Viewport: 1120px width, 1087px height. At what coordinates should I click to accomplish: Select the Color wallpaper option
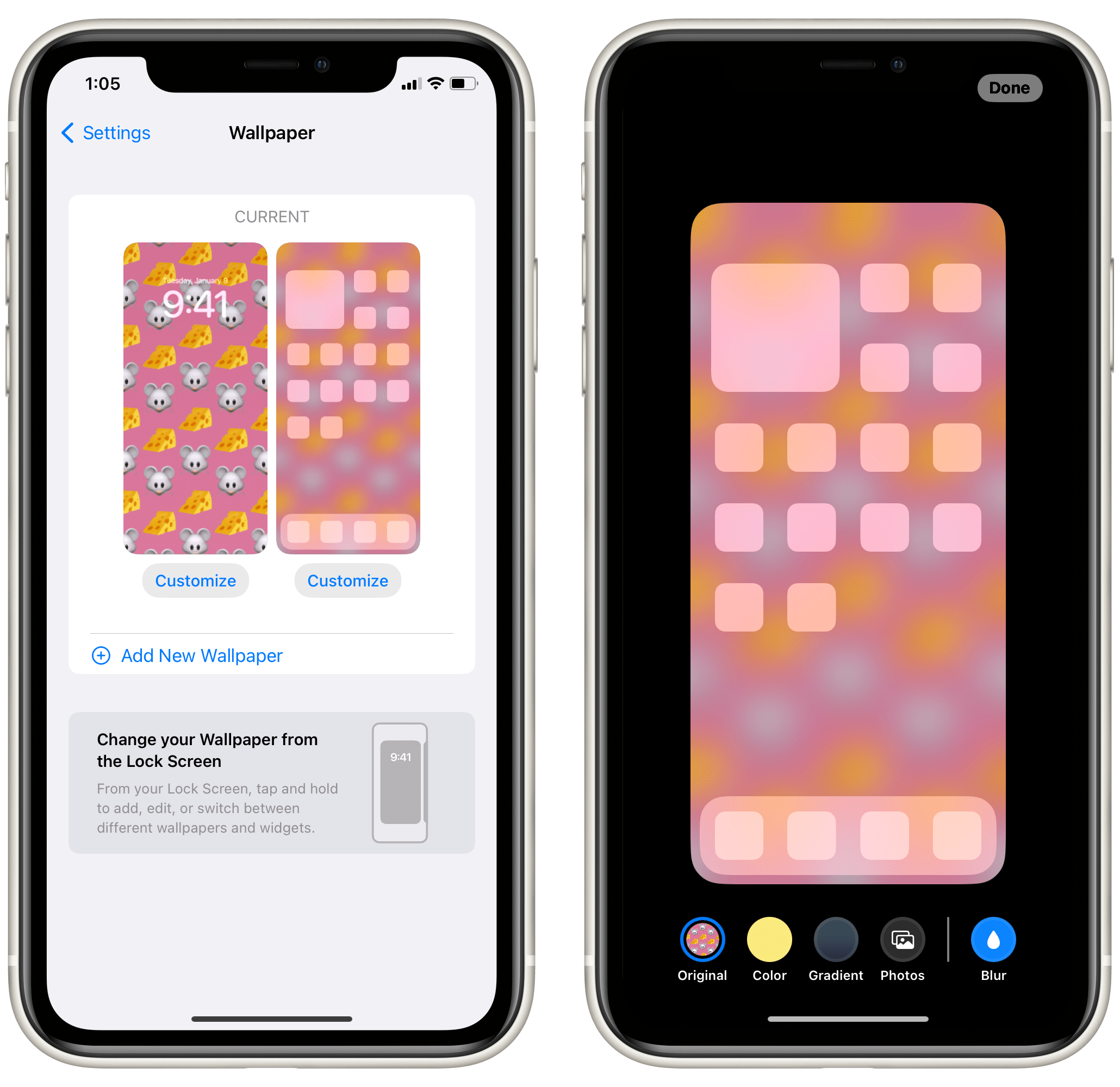point(768,955)
